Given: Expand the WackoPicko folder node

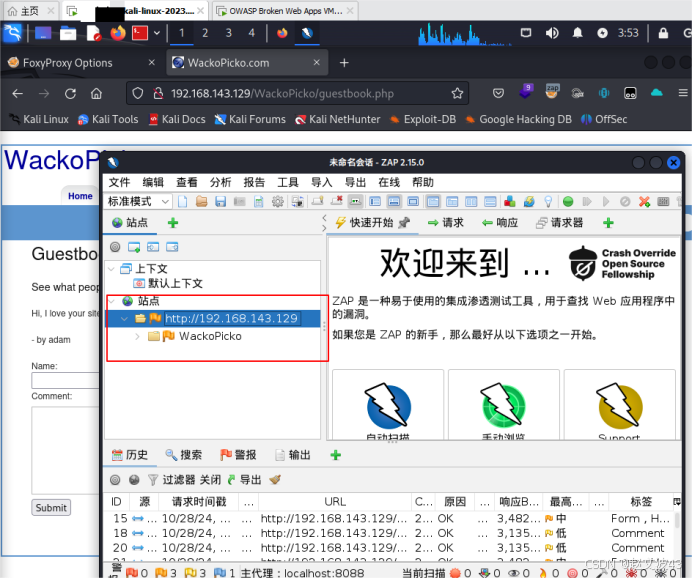Looking at the screenshot, I should tap(137, 336).
